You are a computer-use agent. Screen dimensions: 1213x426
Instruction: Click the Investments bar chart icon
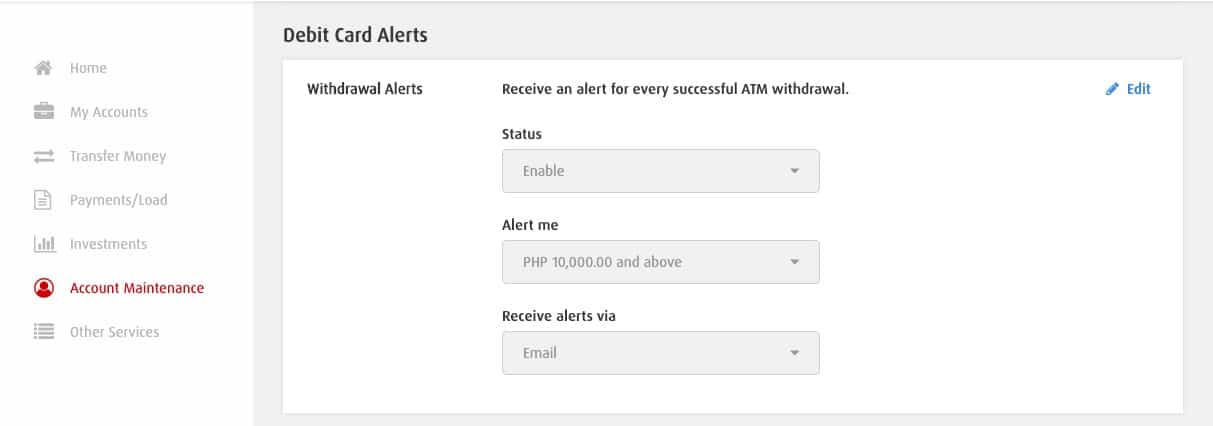(43, 244)
